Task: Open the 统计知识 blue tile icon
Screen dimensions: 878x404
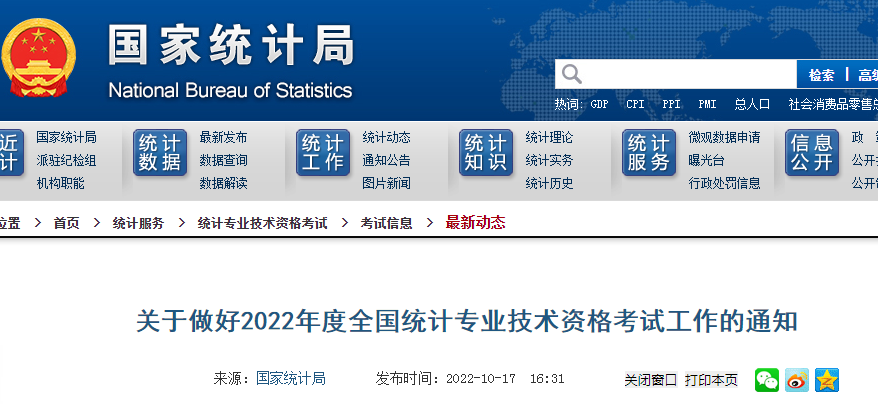Action: point(486,153)
